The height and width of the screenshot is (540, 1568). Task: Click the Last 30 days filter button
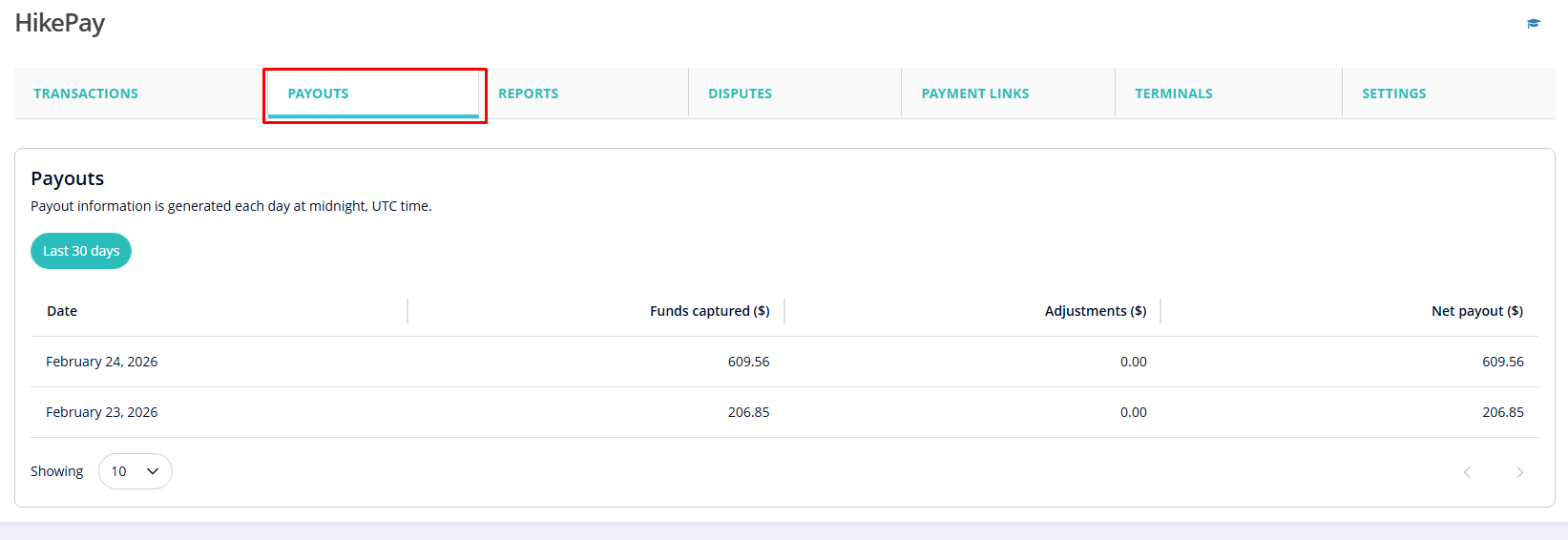tap(81, 251)
